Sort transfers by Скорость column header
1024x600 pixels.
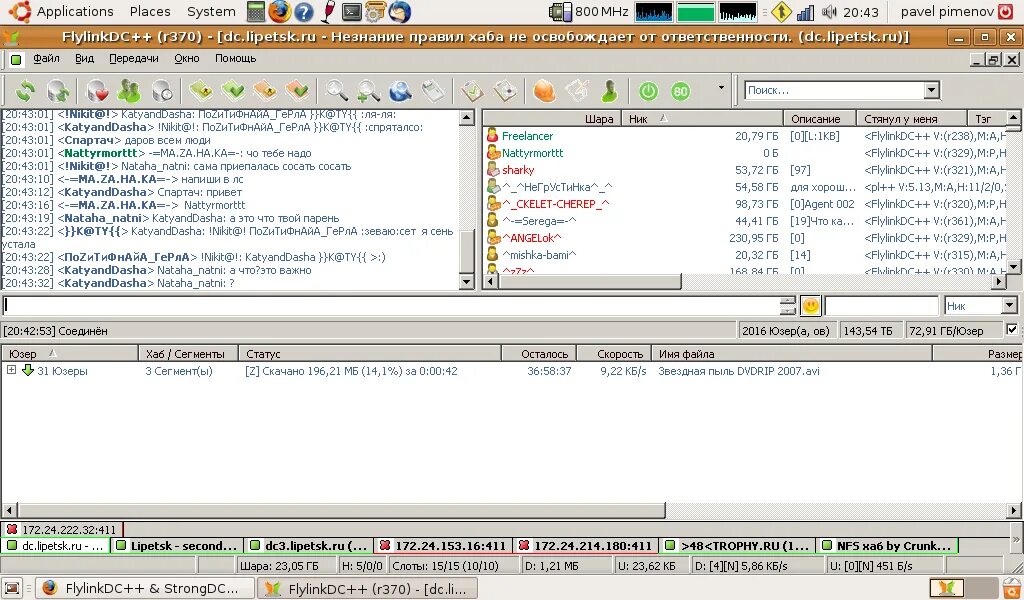point(614,353)
